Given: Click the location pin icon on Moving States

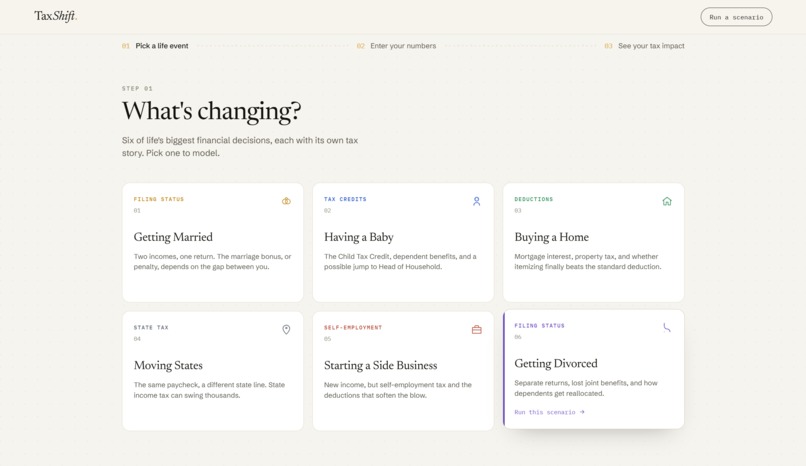Looking at the screenshot, I should click(x=286, y=329).
